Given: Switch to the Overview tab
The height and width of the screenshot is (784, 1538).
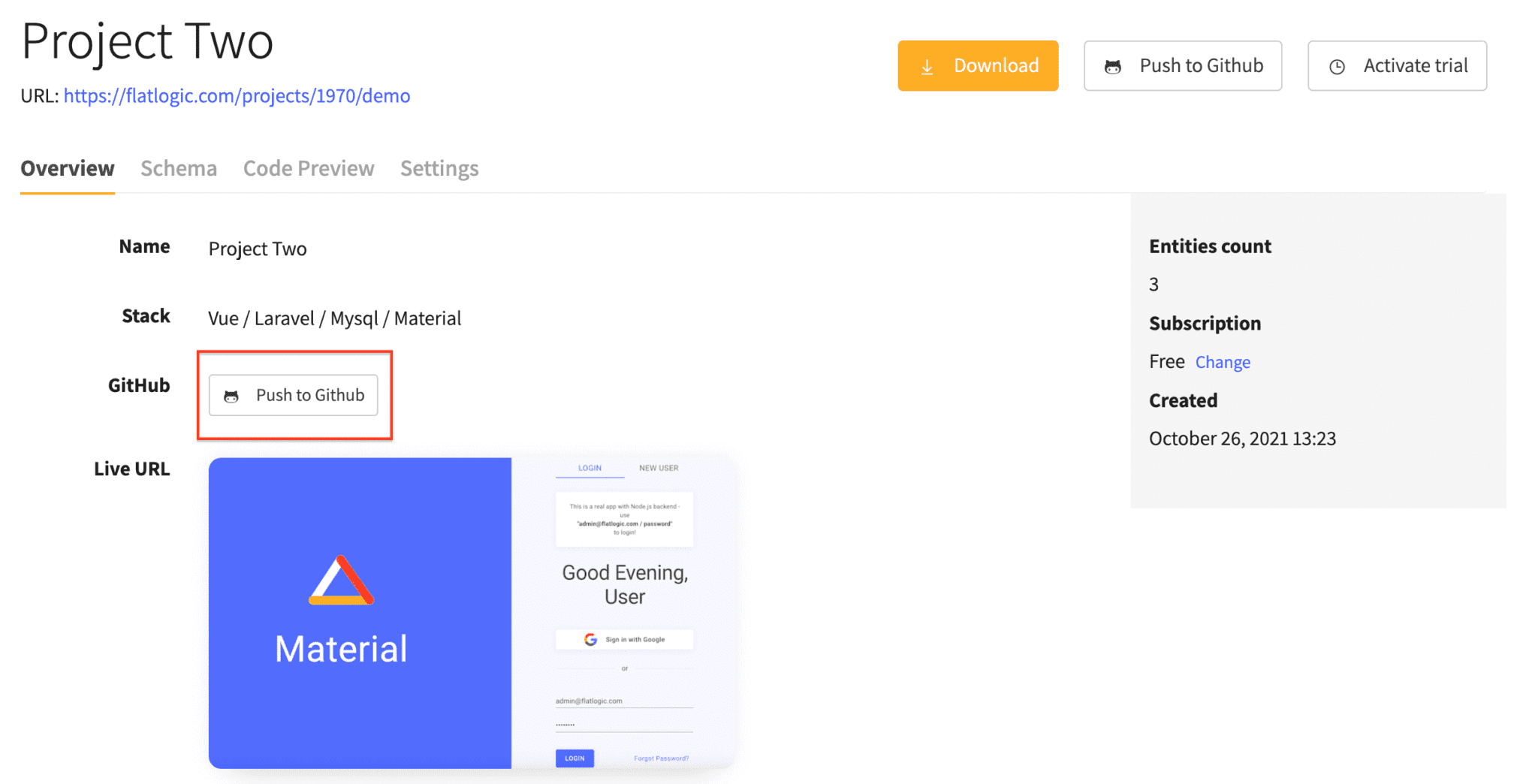Looking at the screenshot, I should tap(68, 168).
